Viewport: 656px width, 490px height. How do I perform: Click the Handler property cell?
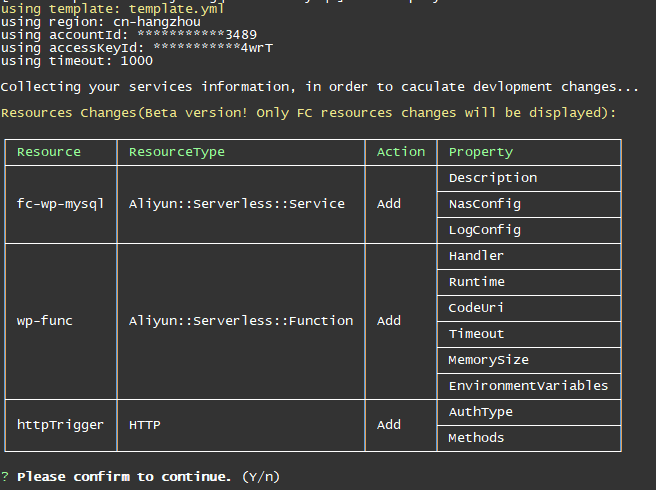pyautogui.click(x=477, y=256)
